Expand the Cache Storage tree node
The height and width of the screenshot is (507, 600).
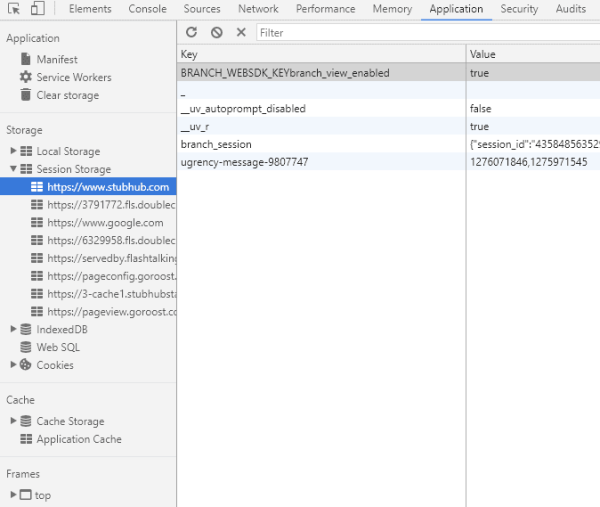click(x=13, y=421)
